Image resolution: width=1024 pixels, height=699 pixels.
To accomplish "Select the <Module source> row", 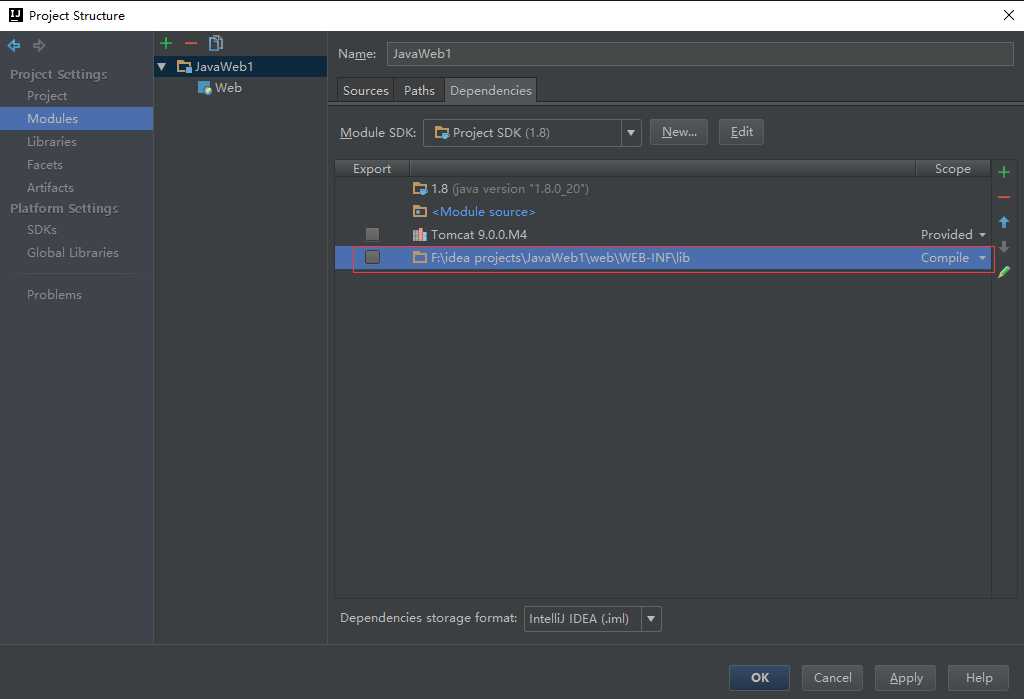I will 663,212.
